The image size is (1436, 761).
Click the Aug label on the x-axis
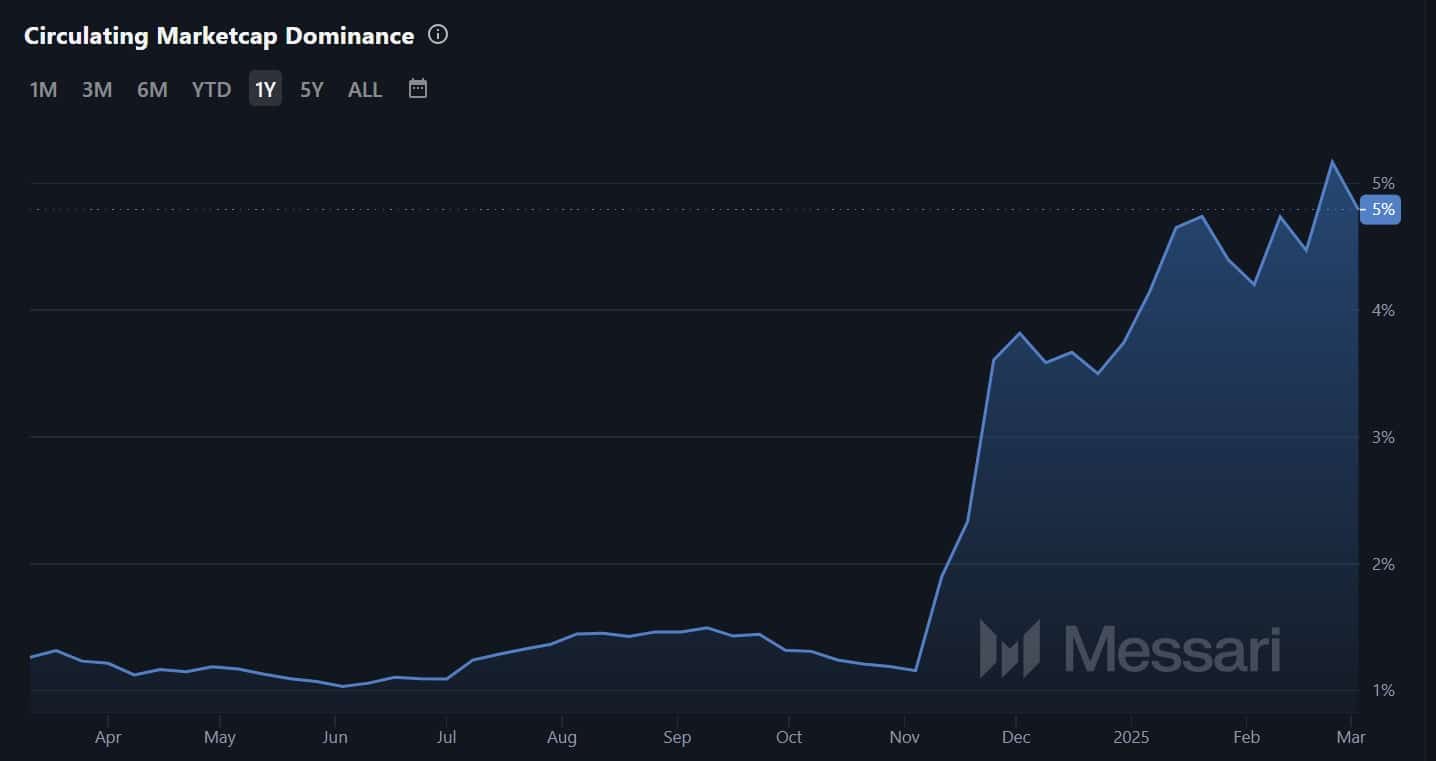[x=562, y=738]
